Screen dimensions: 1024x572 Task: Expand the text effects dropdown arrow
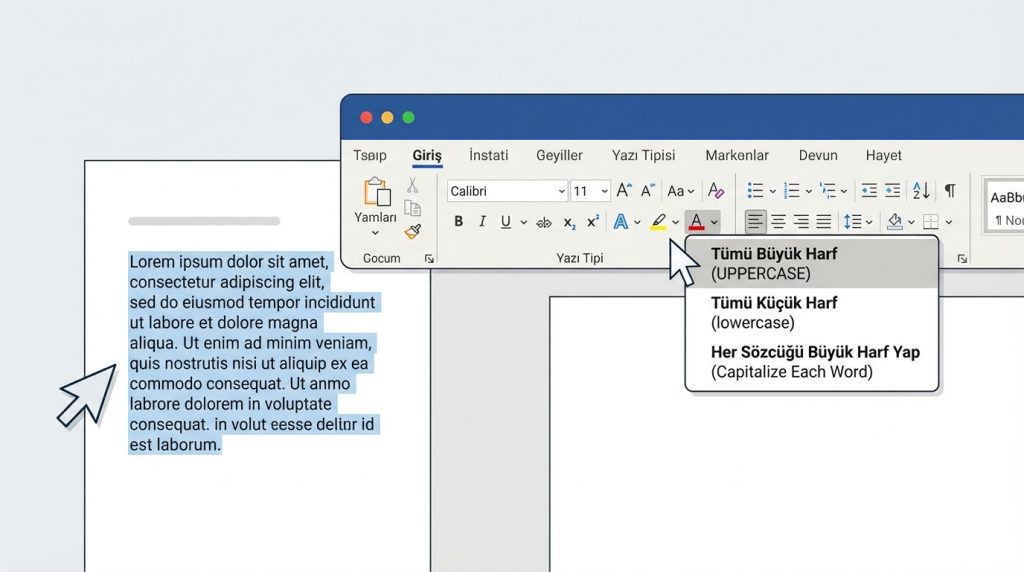pyautogui.click(x=637, y=223)
